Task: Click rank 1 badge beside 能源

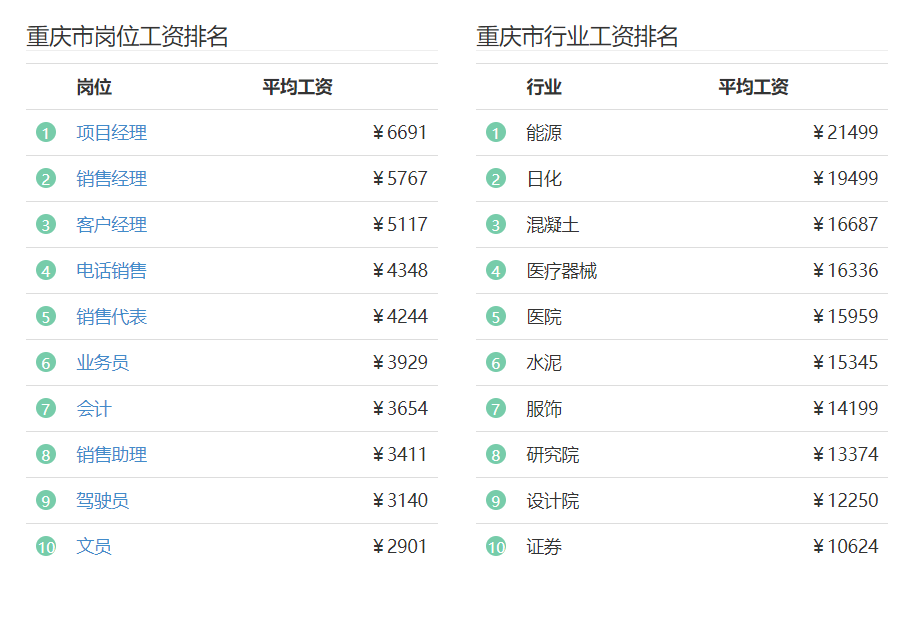Action: [496, 133]
